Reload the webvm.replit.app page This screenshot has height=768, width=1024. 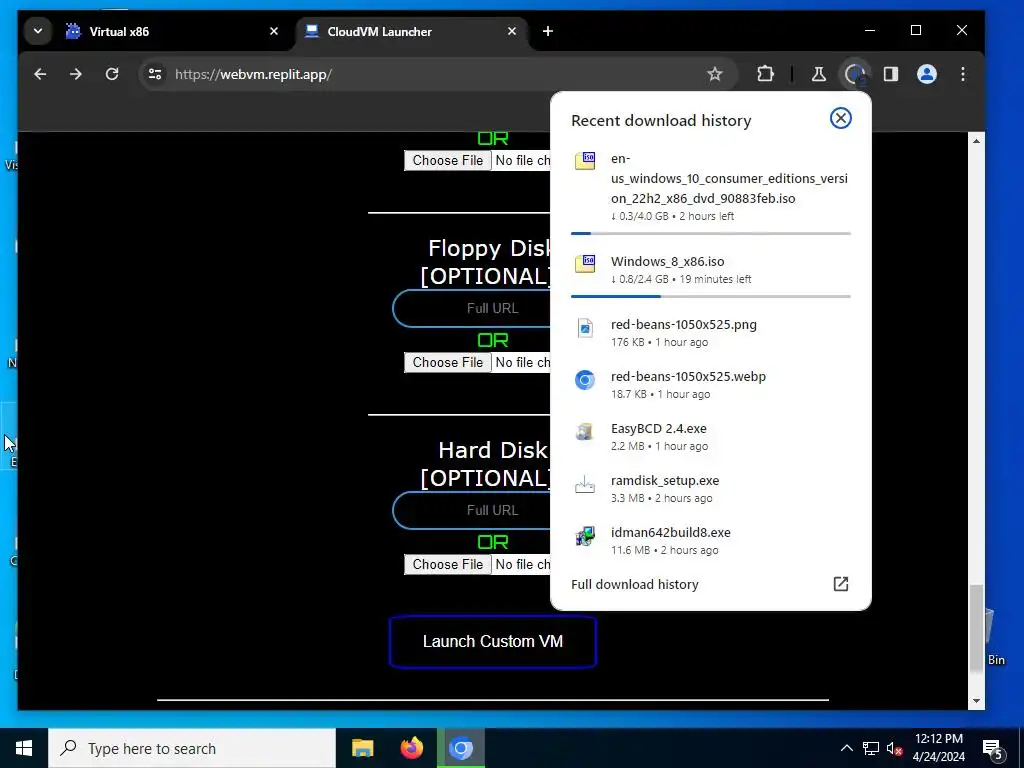pos(112,74)
